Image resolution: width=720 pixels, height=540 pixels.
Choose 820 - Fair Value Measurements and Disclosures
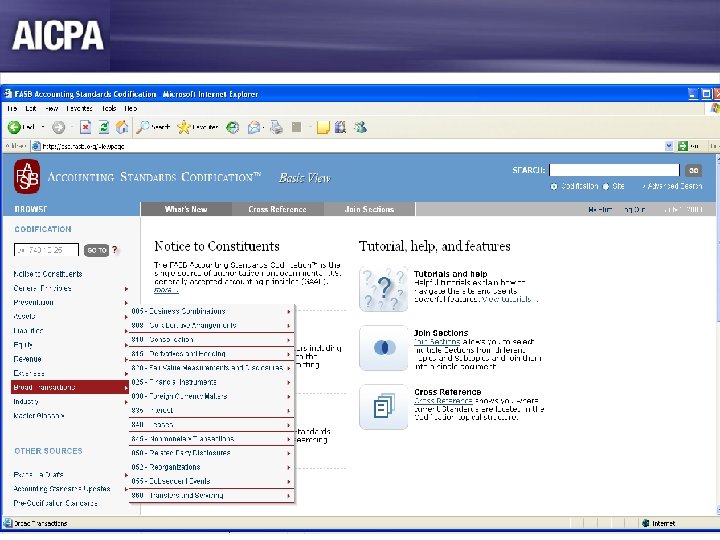pyautogui.click(x=212, y=368)
